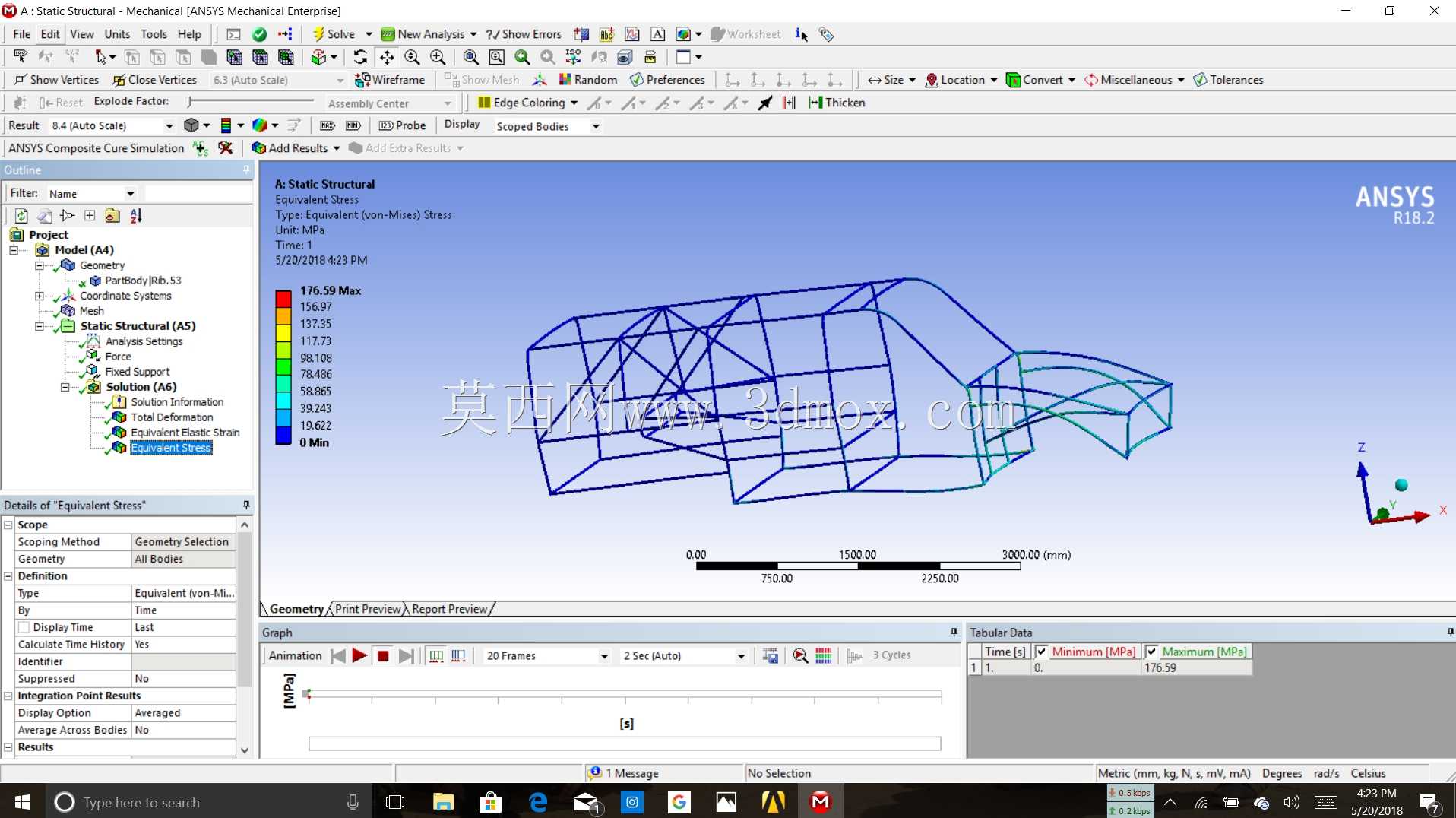Open the 20 Frames dropdown
Image resolution: width=1456 pixels, height=818 pixels.
click(604, 656)
